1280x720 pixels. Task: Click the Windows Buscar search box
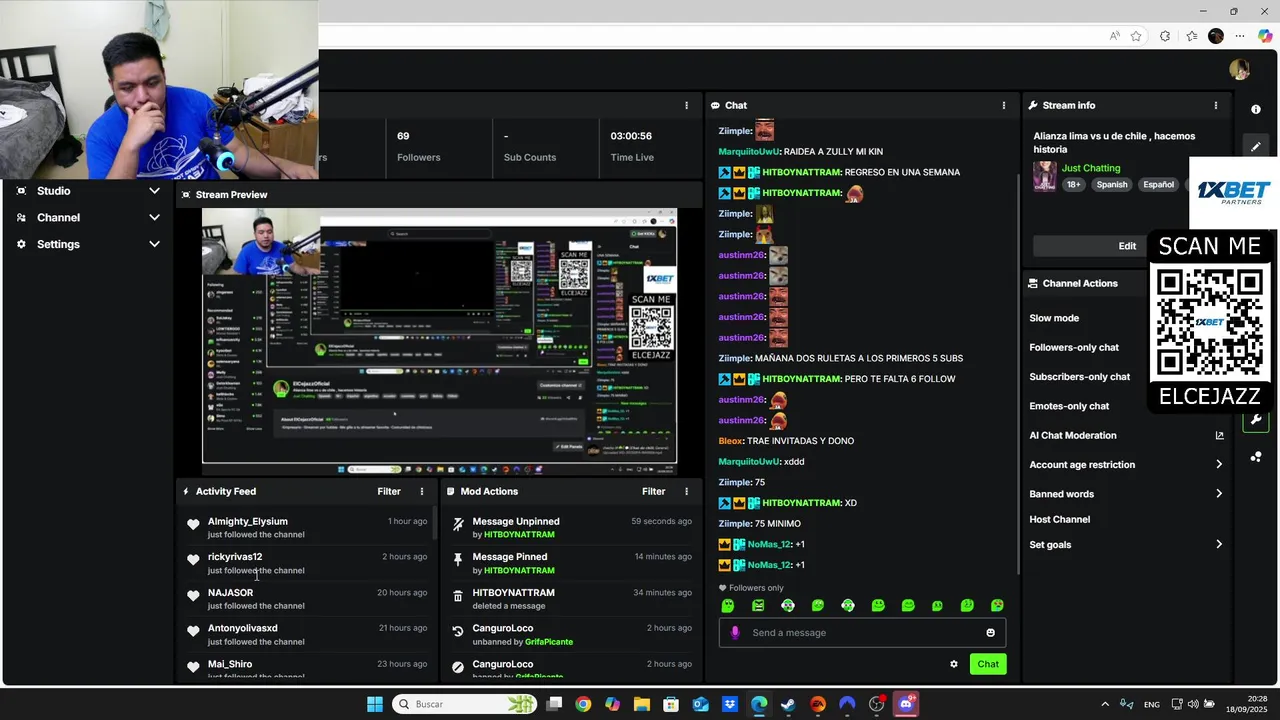tap(464, 704)
